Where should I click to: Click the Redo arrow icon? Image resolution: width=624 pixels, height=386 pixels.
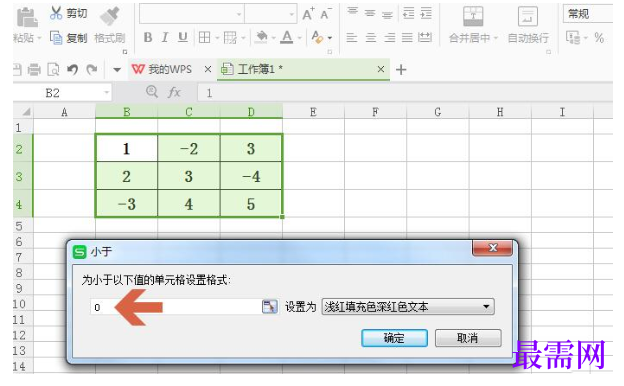[92, 70]
